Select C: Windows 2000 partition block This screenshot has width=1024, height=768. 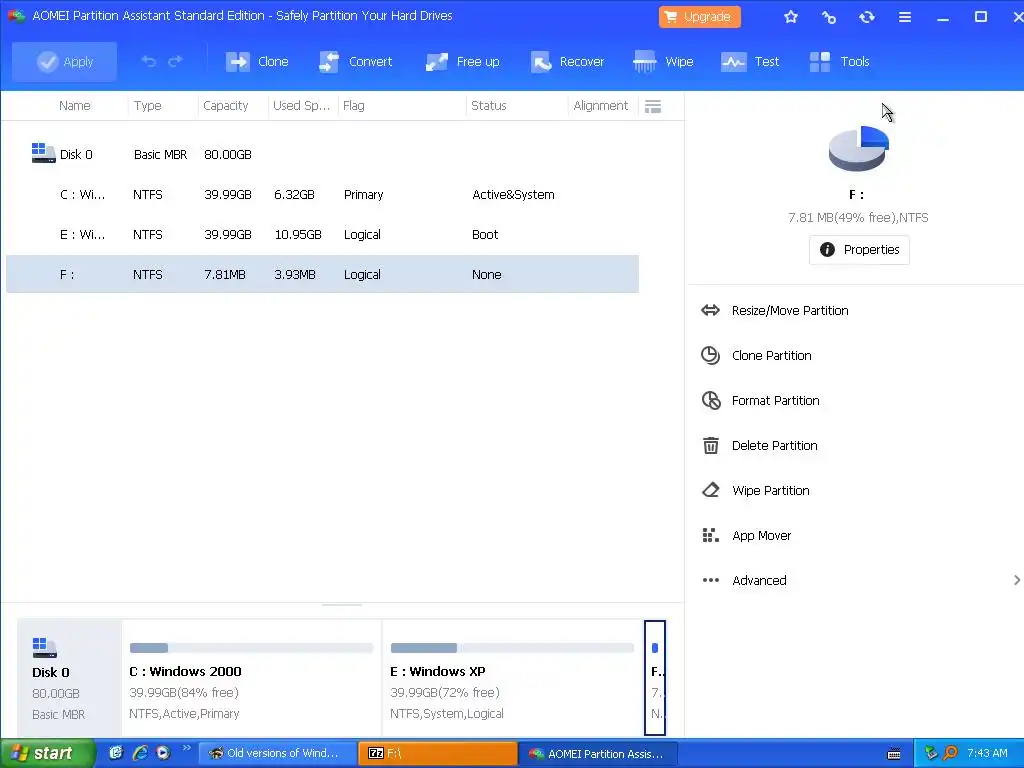(251, 678)
